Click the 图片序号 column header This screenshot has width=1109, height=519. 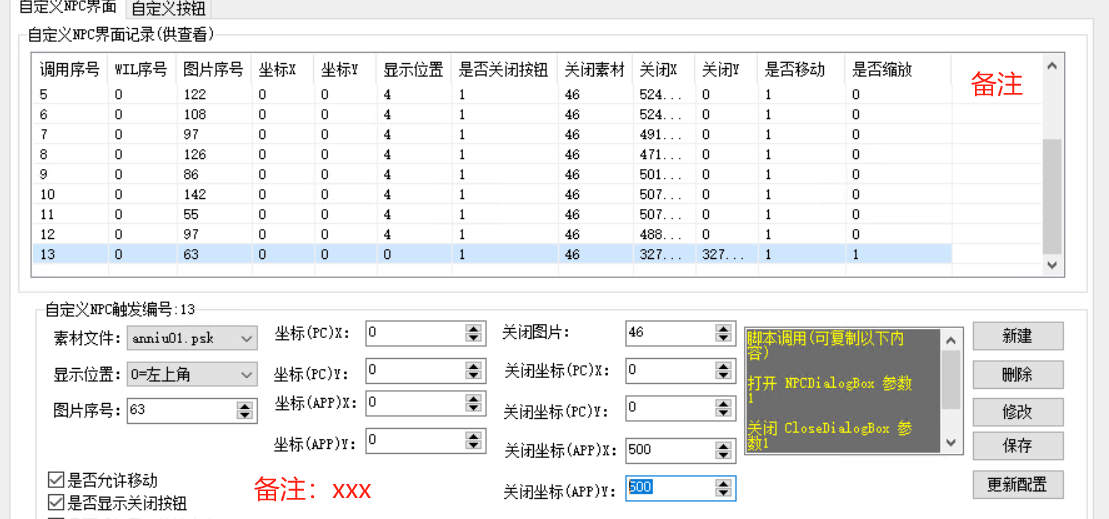tap(213, 70)
